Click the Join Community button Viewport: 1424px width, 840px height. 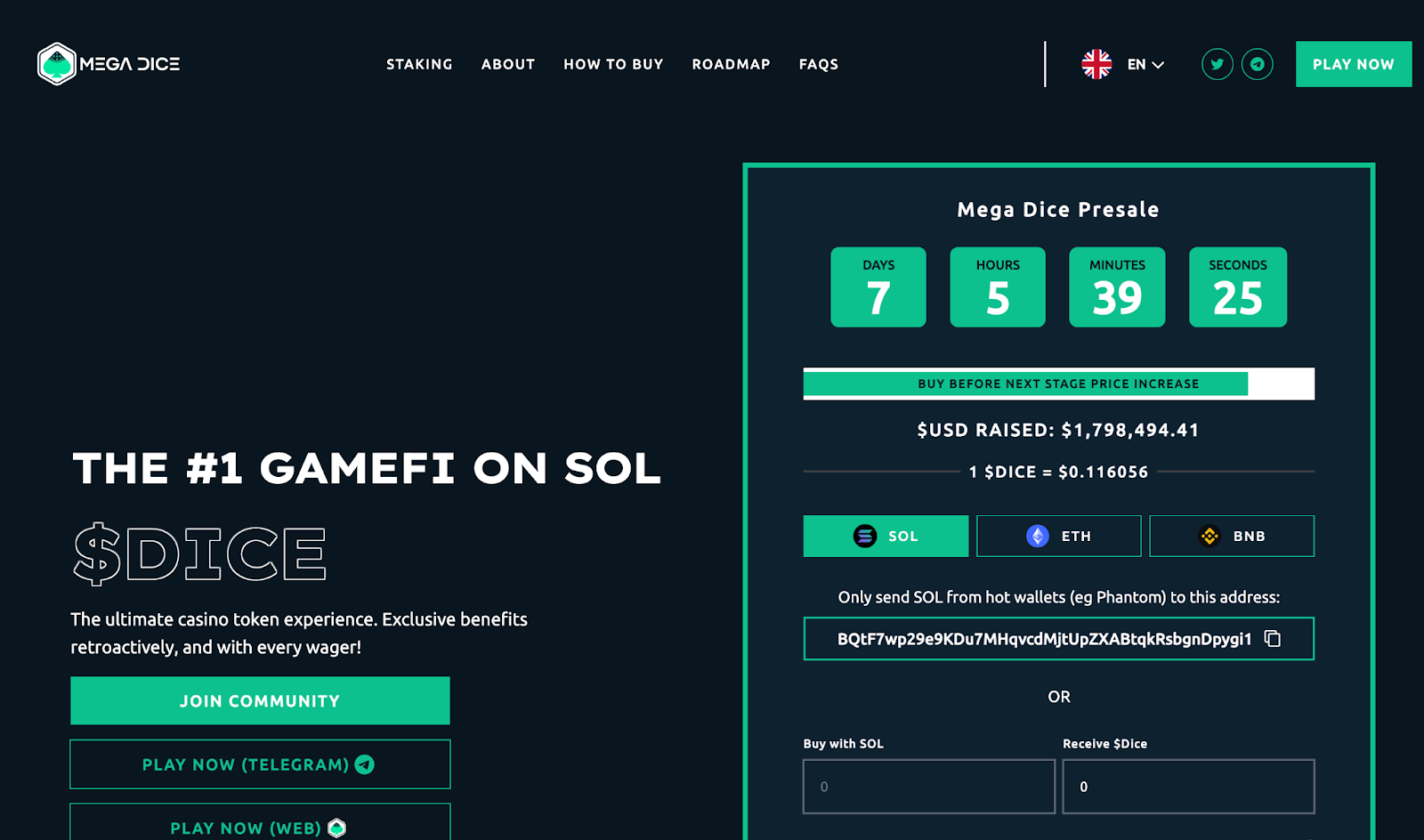click(260, 700)
